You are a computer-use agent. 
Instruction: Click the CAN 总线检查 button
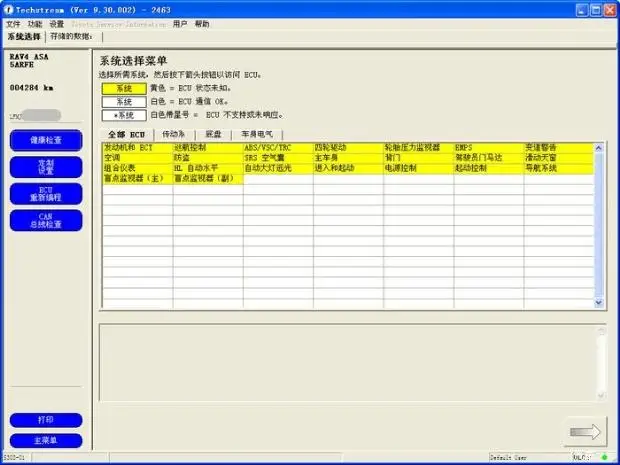tap(46, 221)
